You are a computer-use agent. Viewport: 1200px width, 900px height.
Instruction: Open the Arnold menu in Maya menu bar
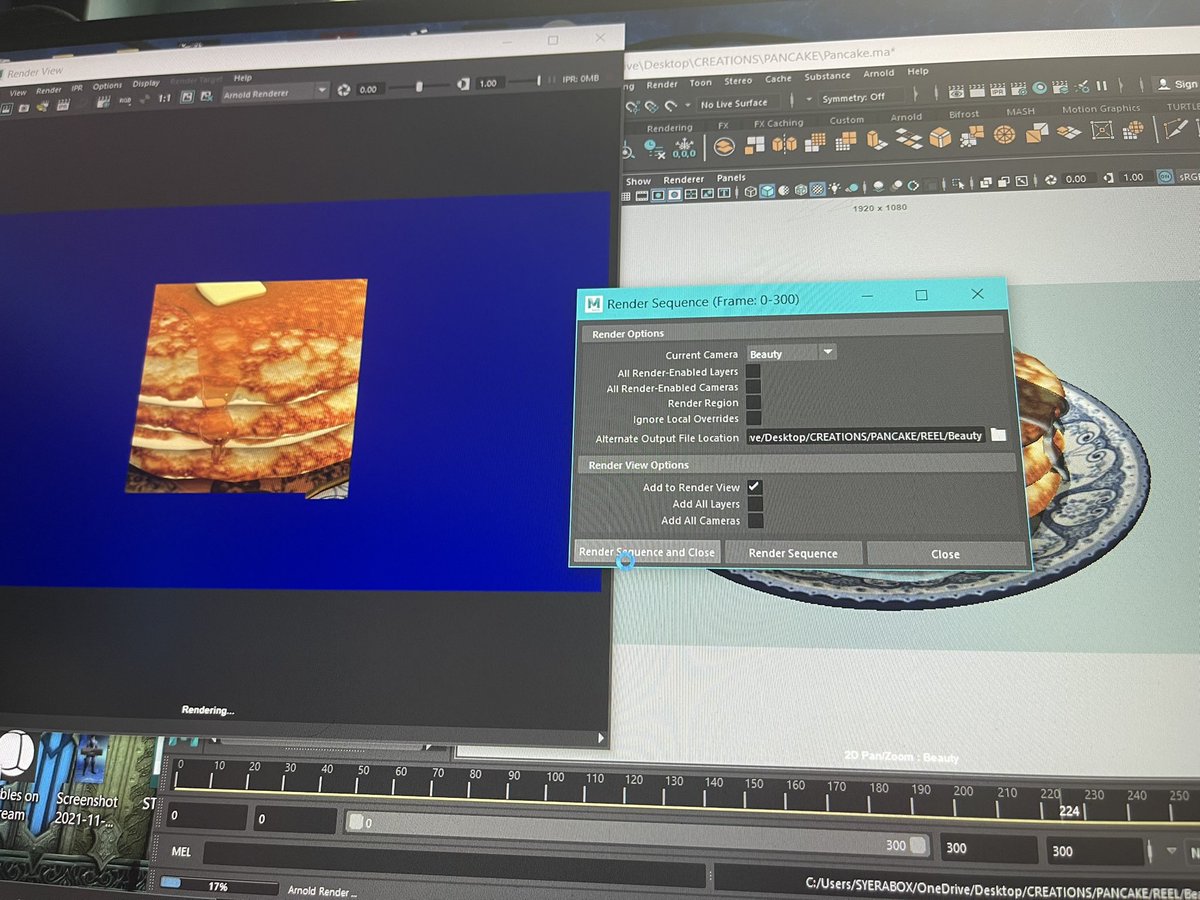(879, 73)
